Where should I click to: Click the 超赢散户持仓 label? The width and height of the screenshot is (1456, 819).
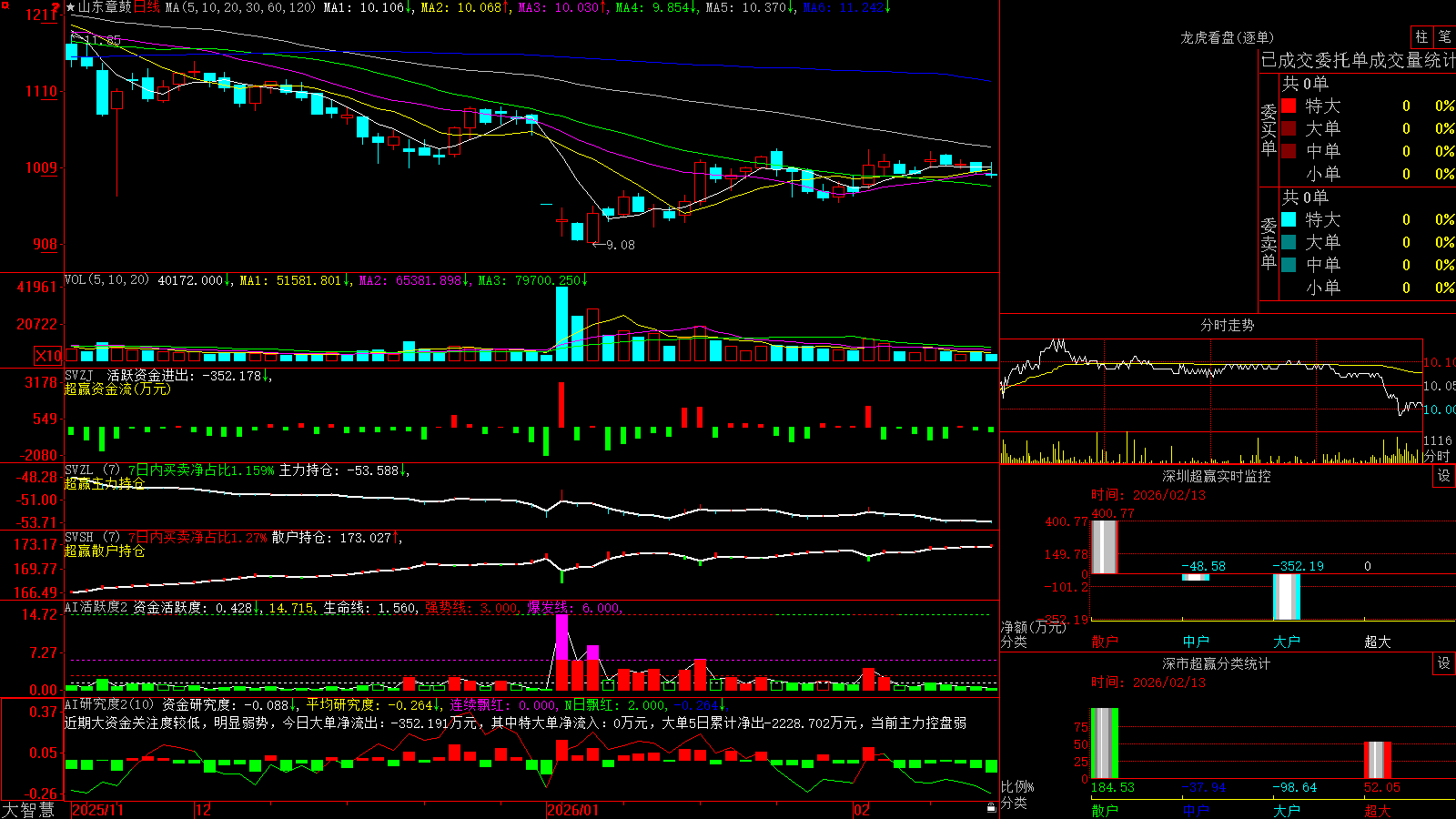click(105, 551)
